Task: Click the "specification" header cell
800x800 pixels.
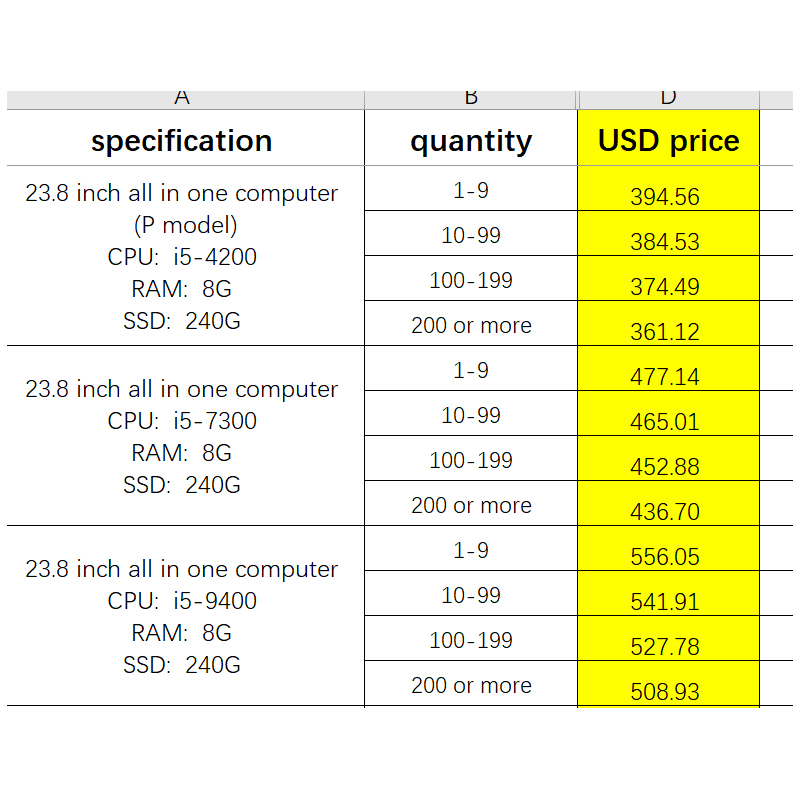Action: pos(182,140)
